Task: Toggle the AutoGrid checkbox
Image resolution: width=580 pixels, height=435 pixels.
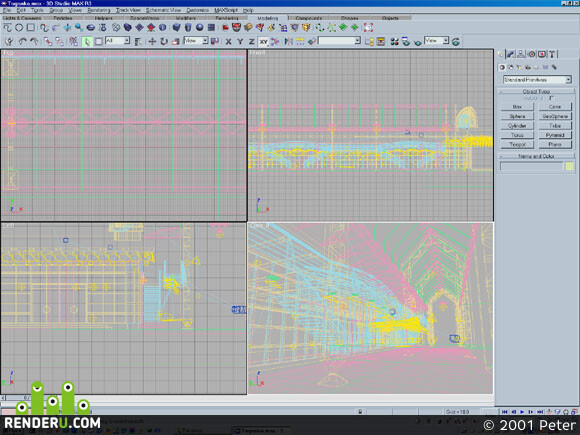Action: click(552, 98)
